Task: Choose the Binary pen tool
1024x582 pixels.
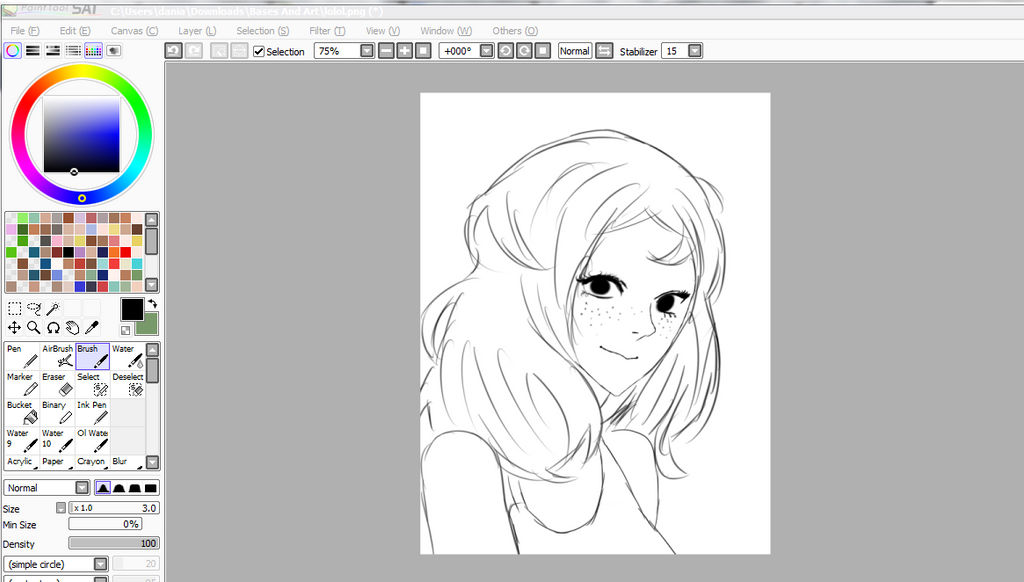Action: click(x=57, y=413)
